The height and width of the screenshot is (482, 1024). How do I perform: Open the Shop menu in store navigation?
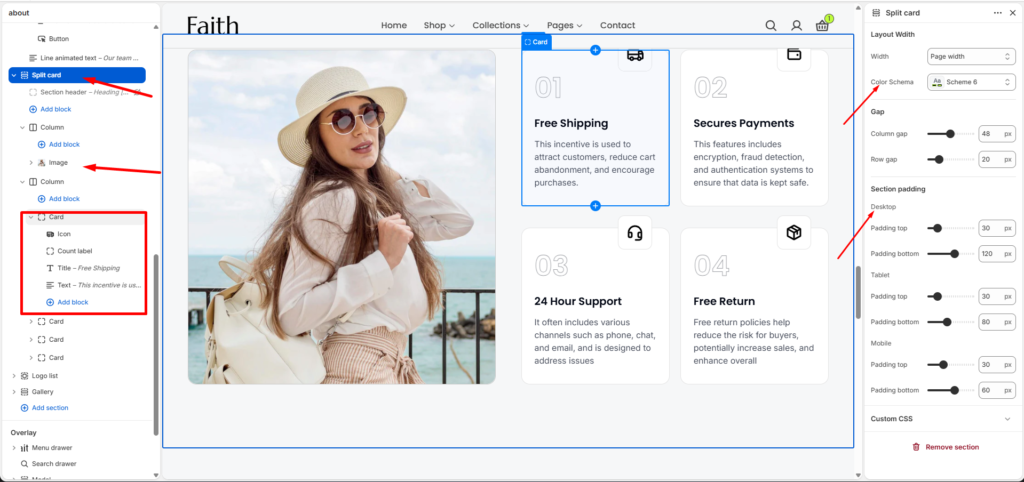click(439, 25)
